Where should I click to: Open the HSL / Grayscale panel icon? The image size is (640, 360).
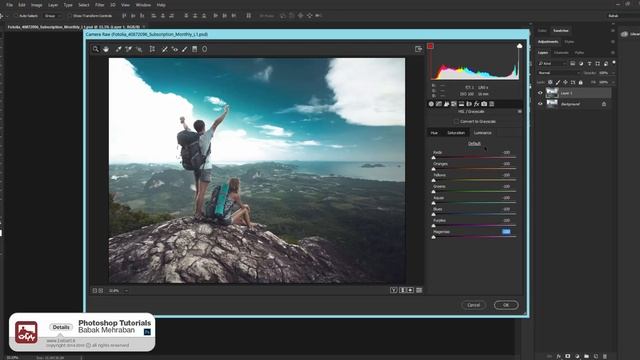tap(454, 104)
